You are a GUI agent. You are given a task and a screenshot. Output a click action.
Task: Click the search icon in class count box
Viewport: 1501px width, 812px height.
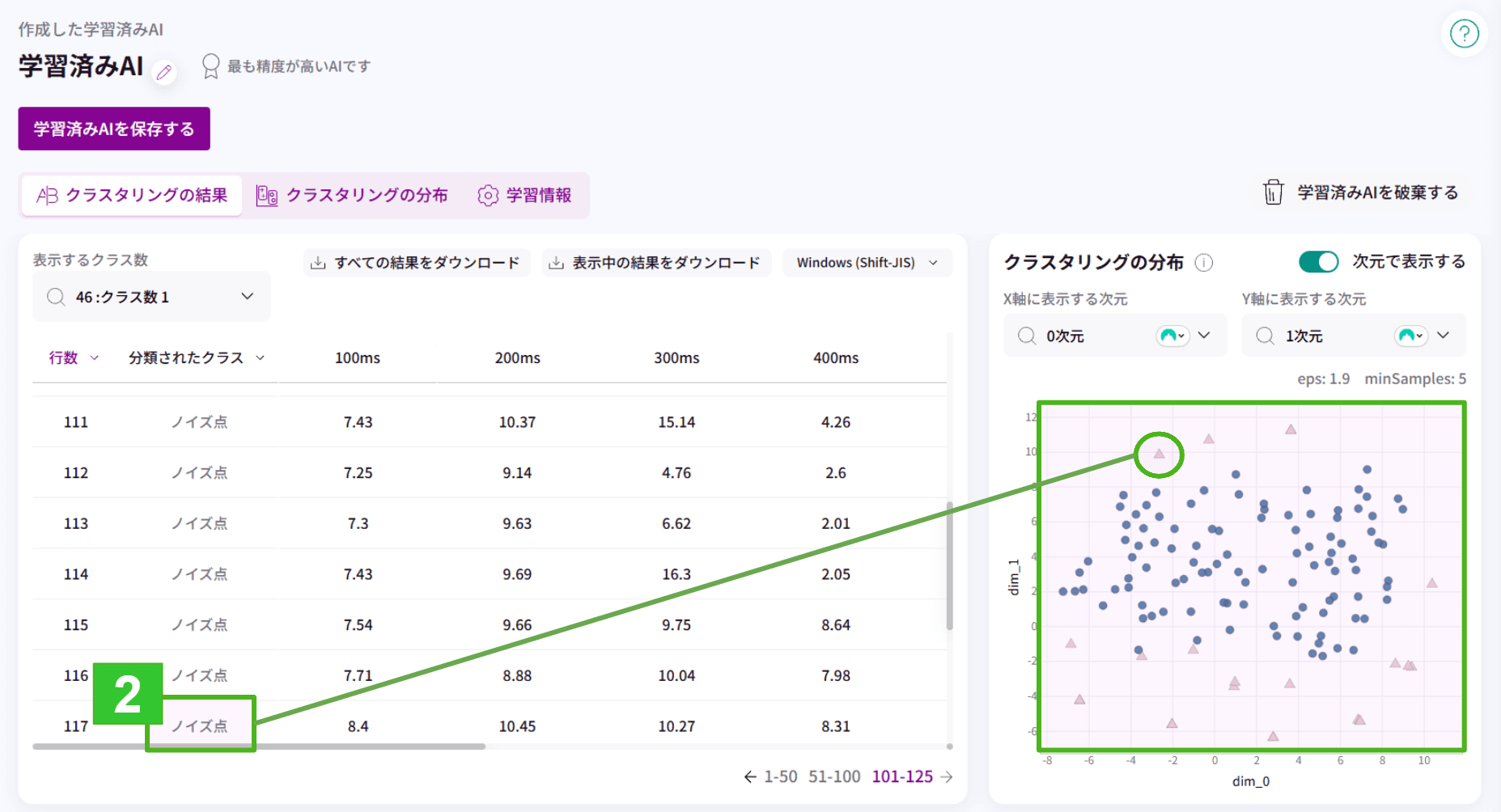click(56, 297)
